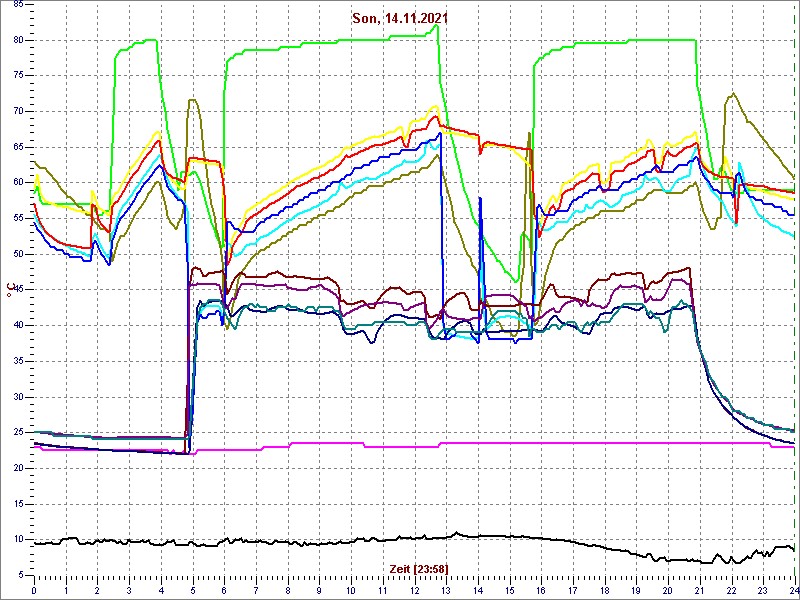Click the '°C' unit label on the vertical axis
The height and width of the screenshot is (600, 800).
(x=9, y=289)
